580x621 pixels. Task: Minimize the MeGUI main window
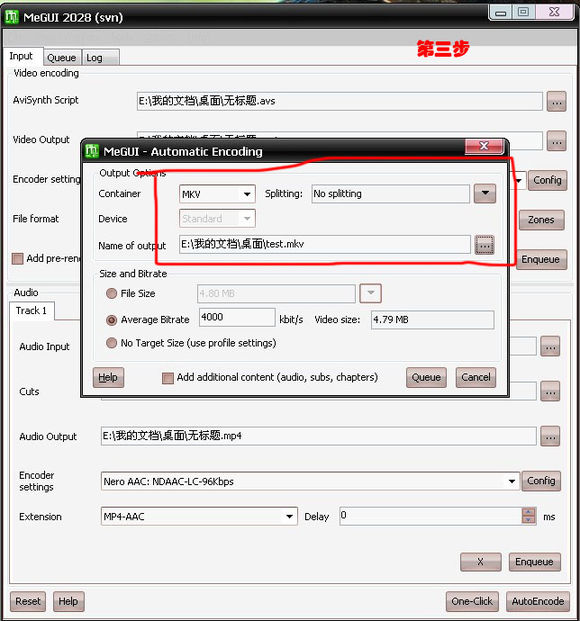pos(501,12)
